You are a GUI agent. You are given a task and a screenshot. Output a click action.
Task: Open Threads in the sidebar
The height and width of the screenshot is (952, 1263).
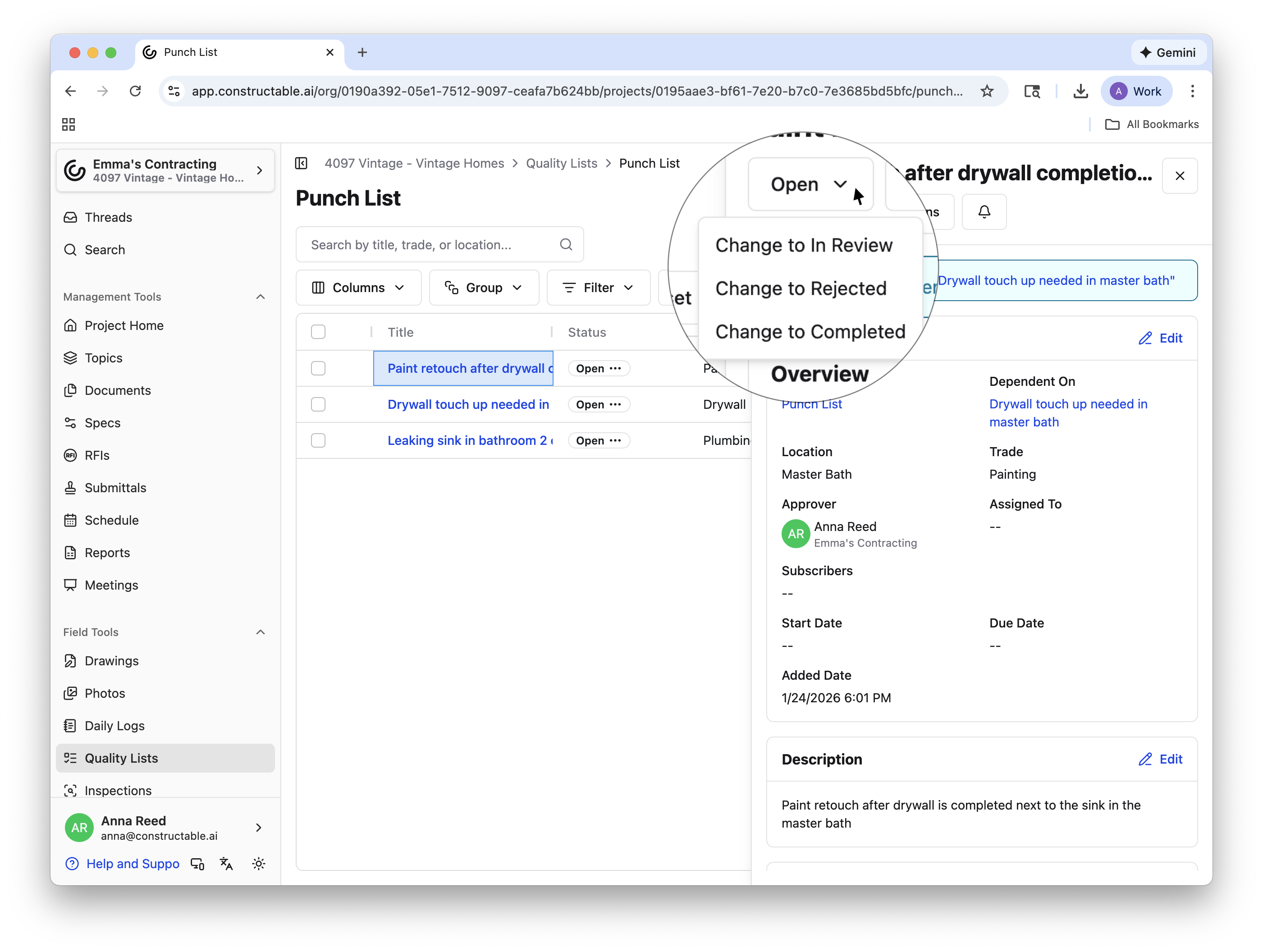(165, 217)
